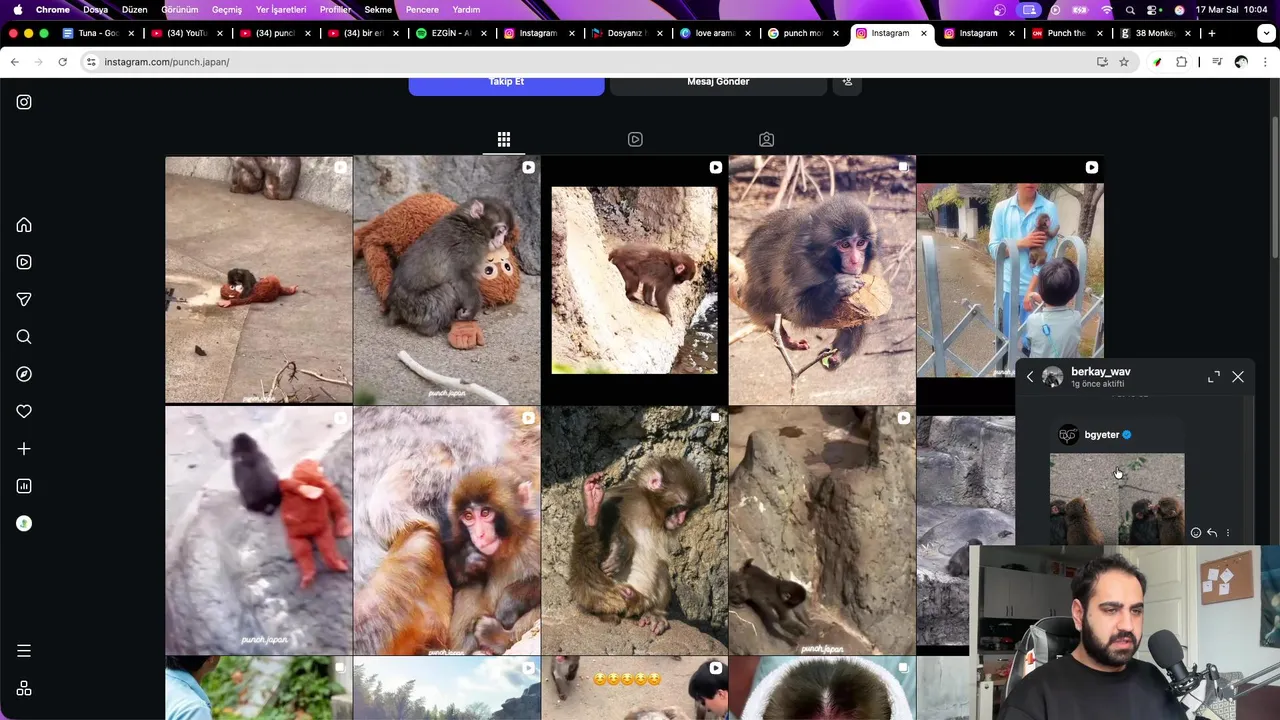
Task: Open reel of monkey climbing white rock
Action: click(634, 280)
